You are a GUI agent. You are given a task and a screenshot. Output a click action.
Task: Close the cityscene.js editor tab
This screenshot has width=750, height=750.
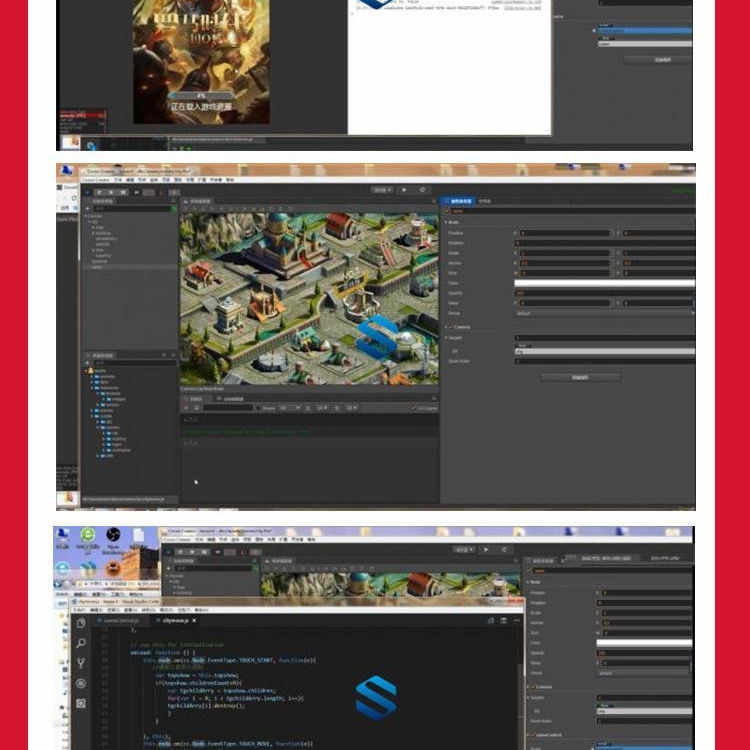[x=194, y=620]
